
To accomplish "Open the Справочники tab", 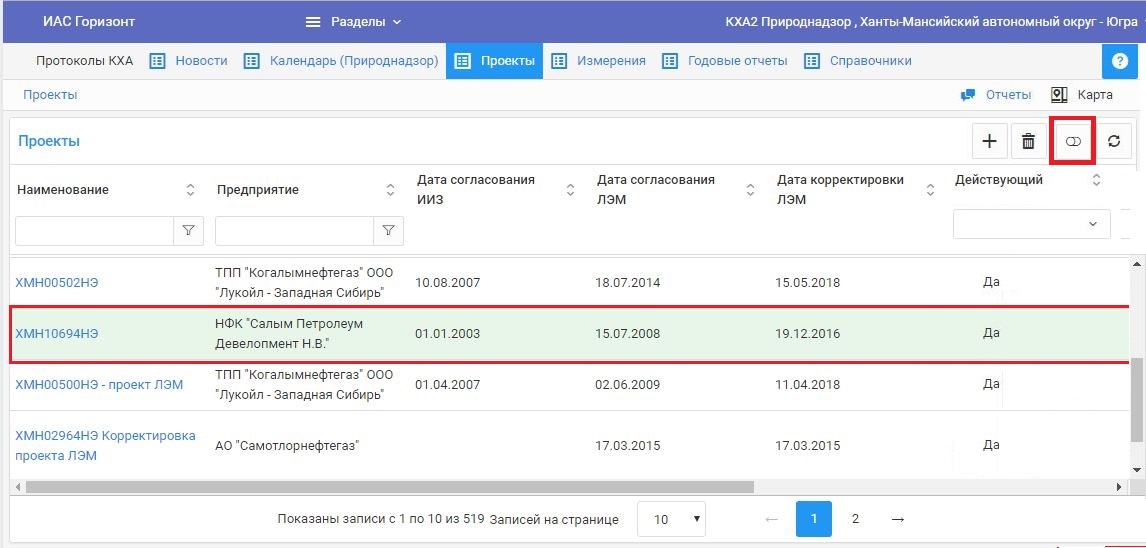I will tap(857, 61).
